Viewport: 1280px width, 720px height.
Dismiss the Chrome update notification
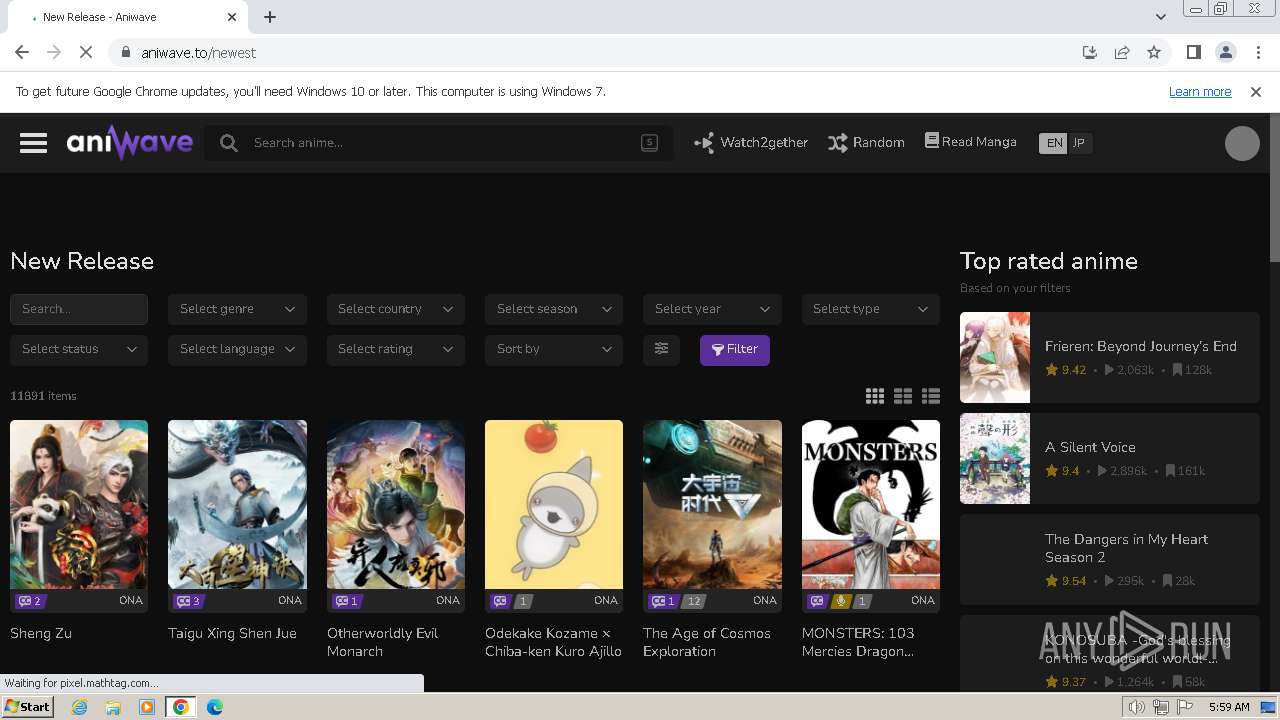[x=1256, y=92]
